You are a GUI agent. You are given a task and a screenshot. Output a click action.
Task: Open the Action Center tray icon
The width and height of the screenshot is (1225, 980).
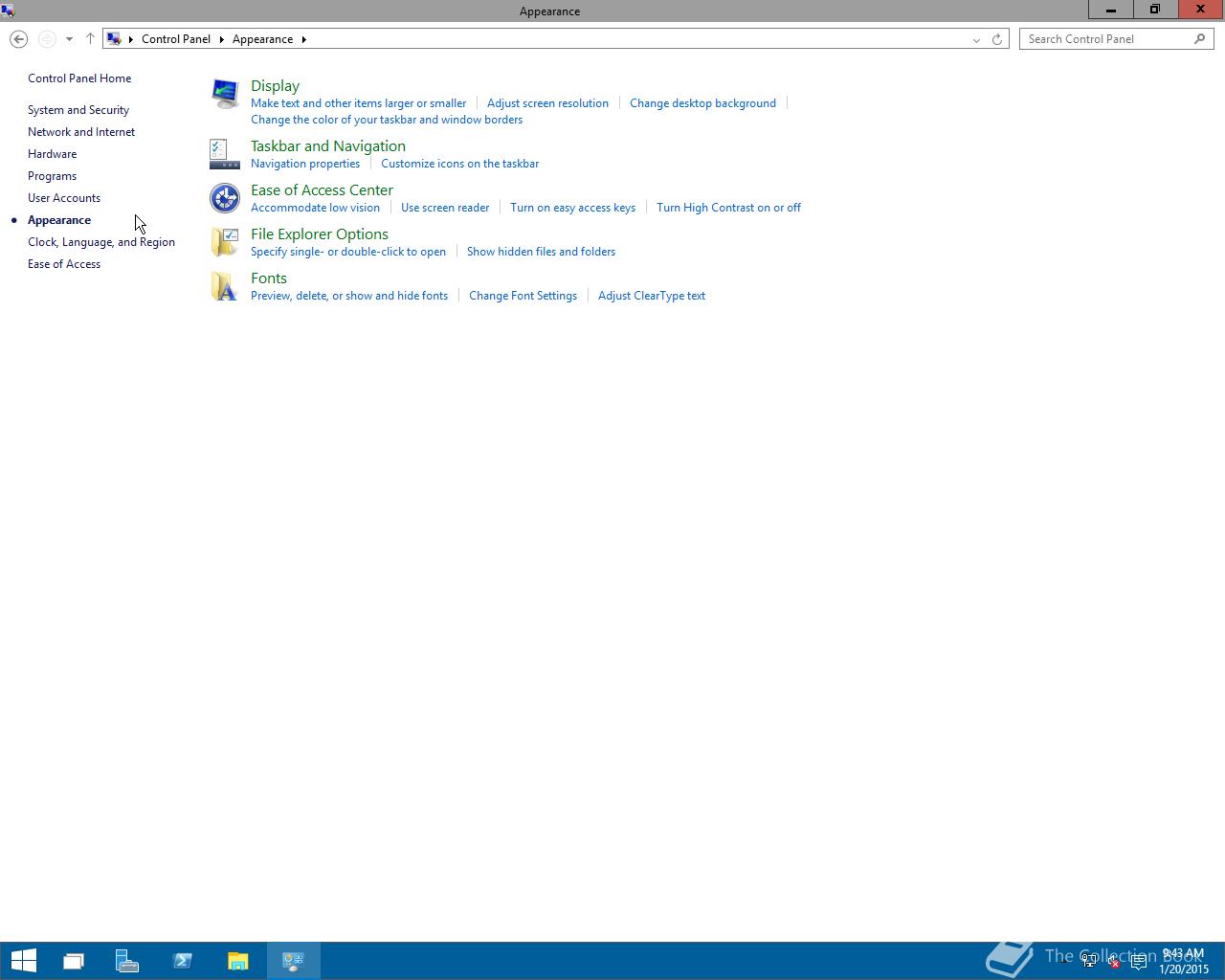(1139, 962)
